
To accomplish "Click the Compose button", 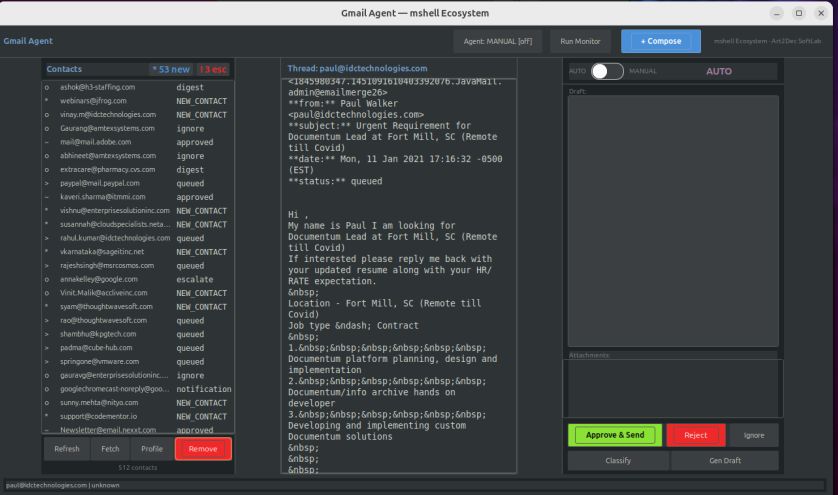I will click(x=661, y=41).
